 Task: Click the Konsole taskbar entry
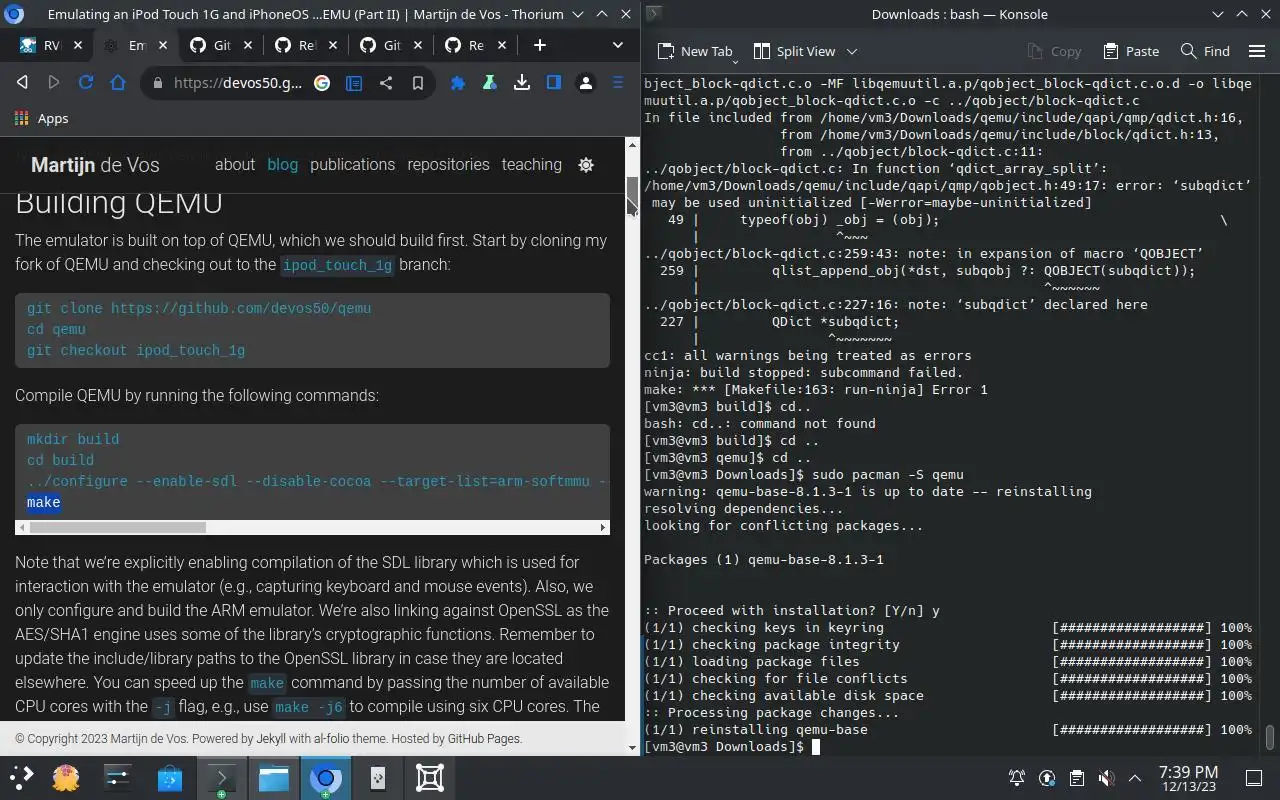(x=222, y=777)
